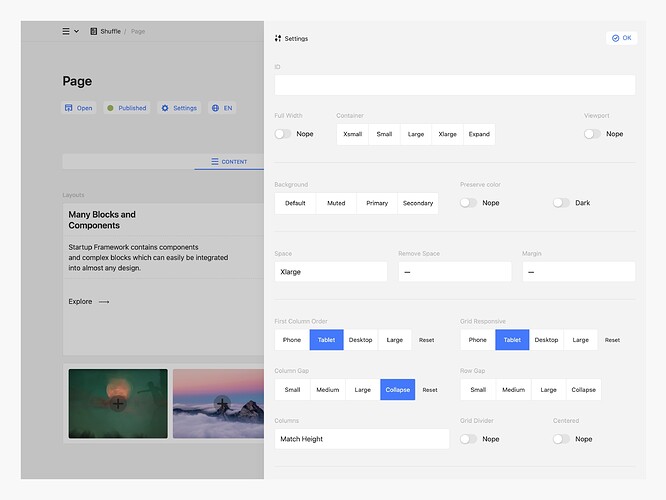Select Desktop under Grid Responsive

547,340
